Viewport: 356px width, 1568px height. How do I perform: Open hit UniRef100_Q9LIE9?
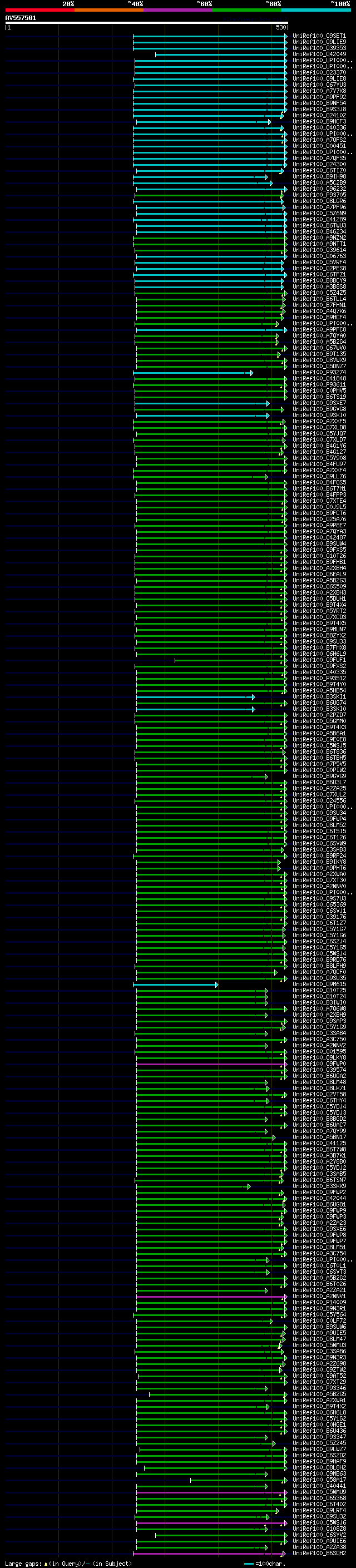[319, 42]
